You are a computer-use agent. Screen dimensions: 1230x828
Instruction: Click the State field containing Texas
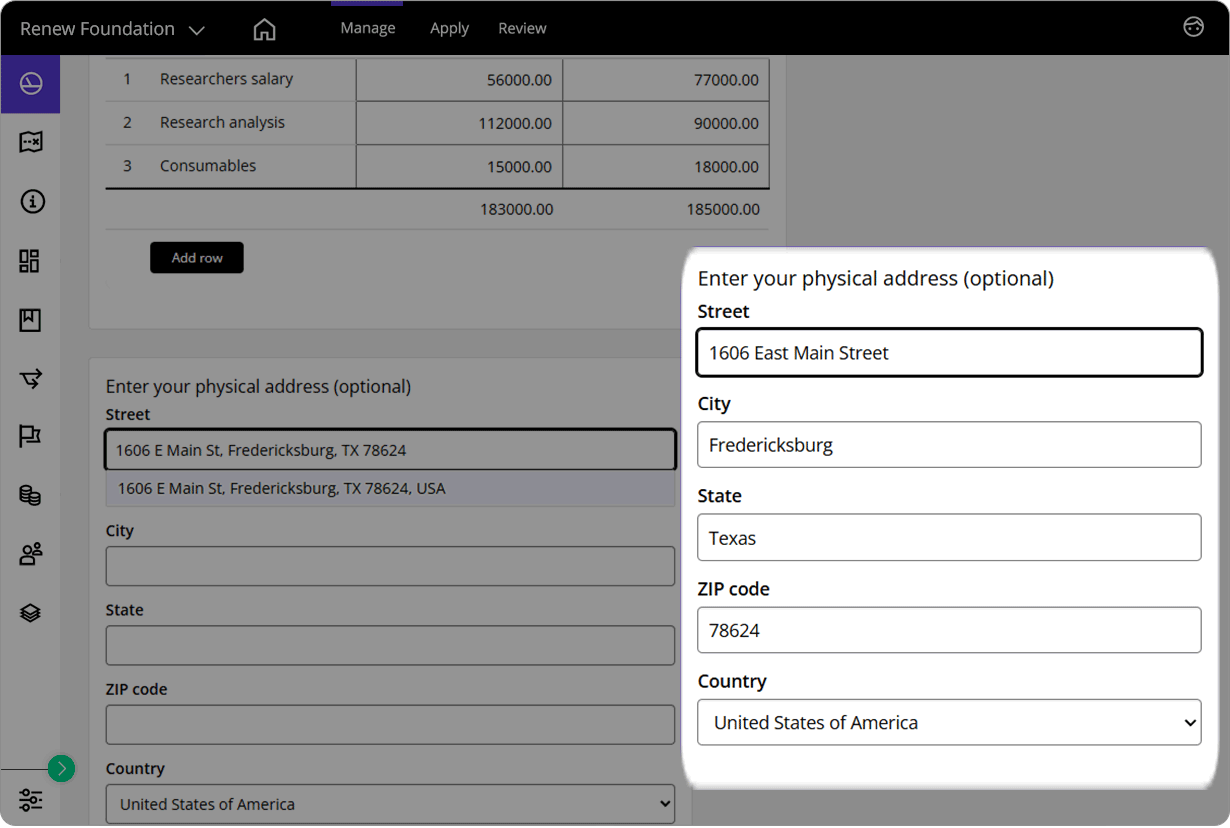coord(949,537)
